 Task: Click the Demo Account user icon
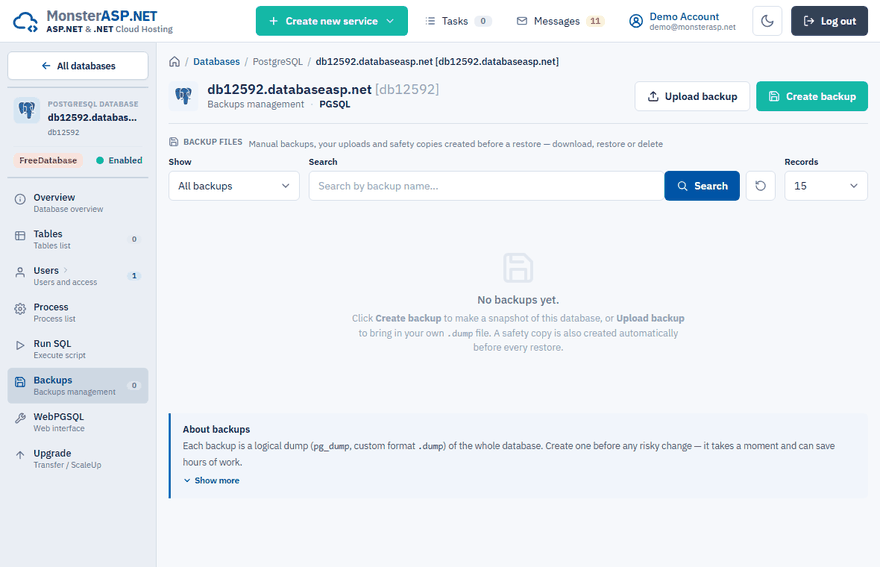click(x=635, y=21)
